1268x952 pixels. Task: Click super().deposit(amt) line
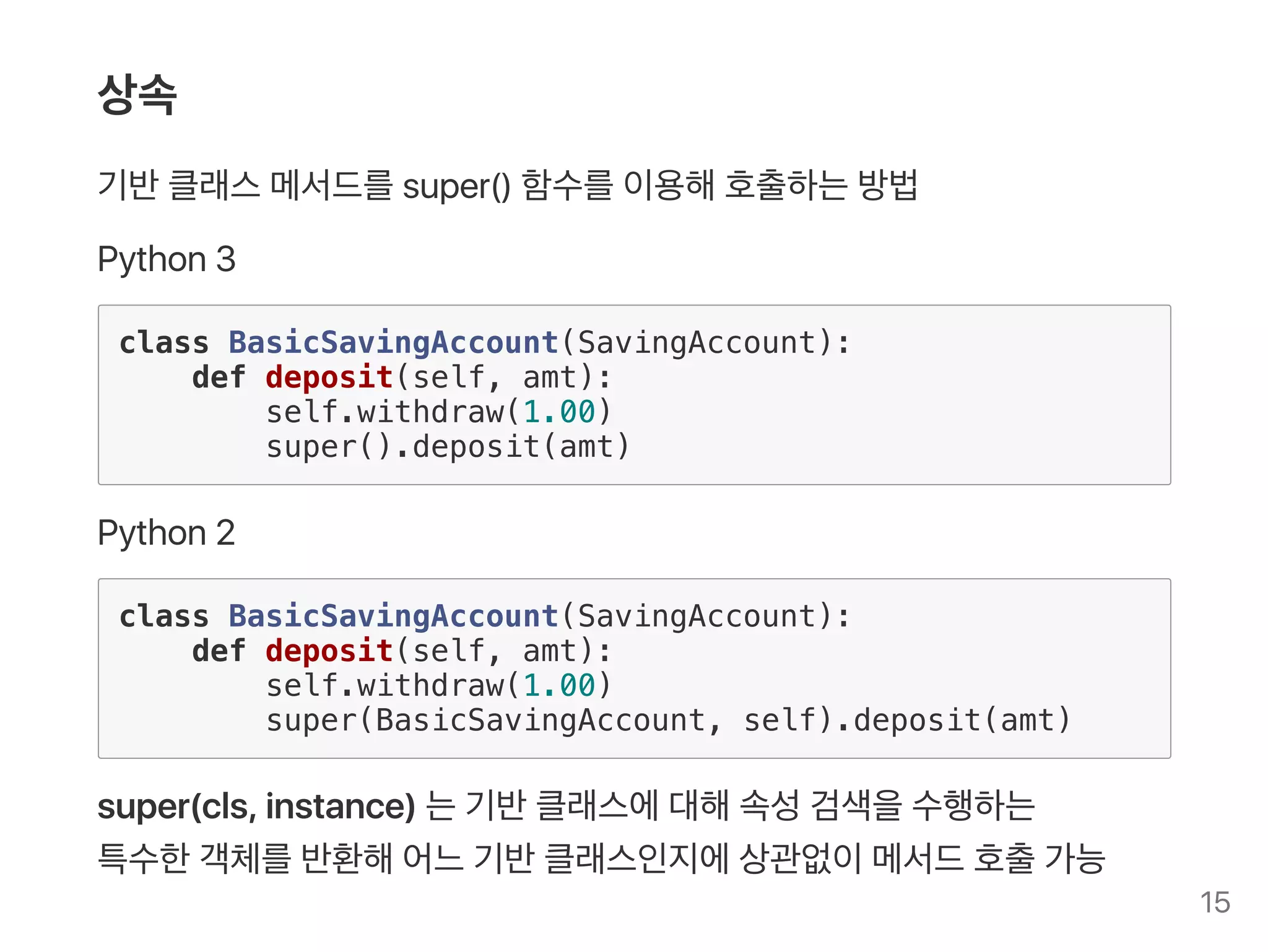coord(448,447)
